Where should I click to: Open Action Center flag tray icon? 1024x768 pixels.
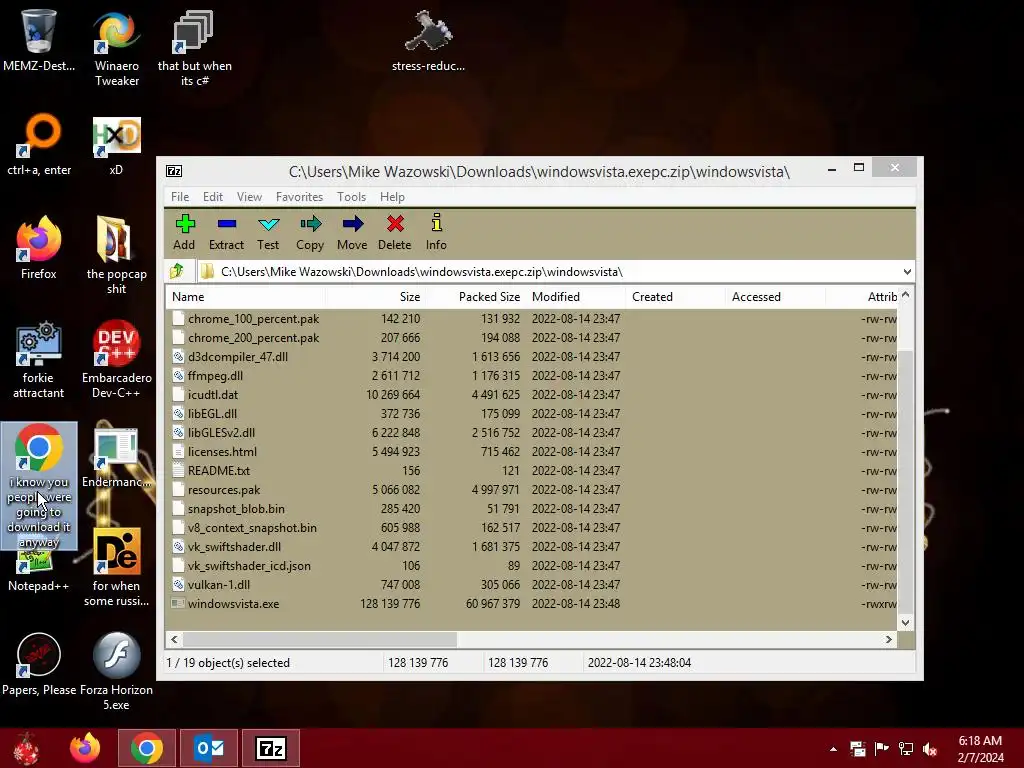click(x=882, y=749)
